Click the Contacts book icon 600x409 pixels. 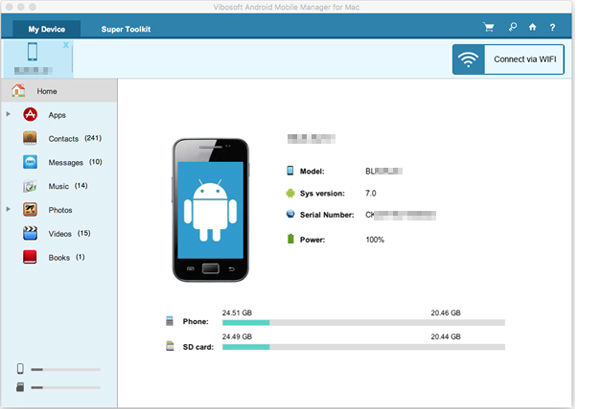(x=30, y=138)
